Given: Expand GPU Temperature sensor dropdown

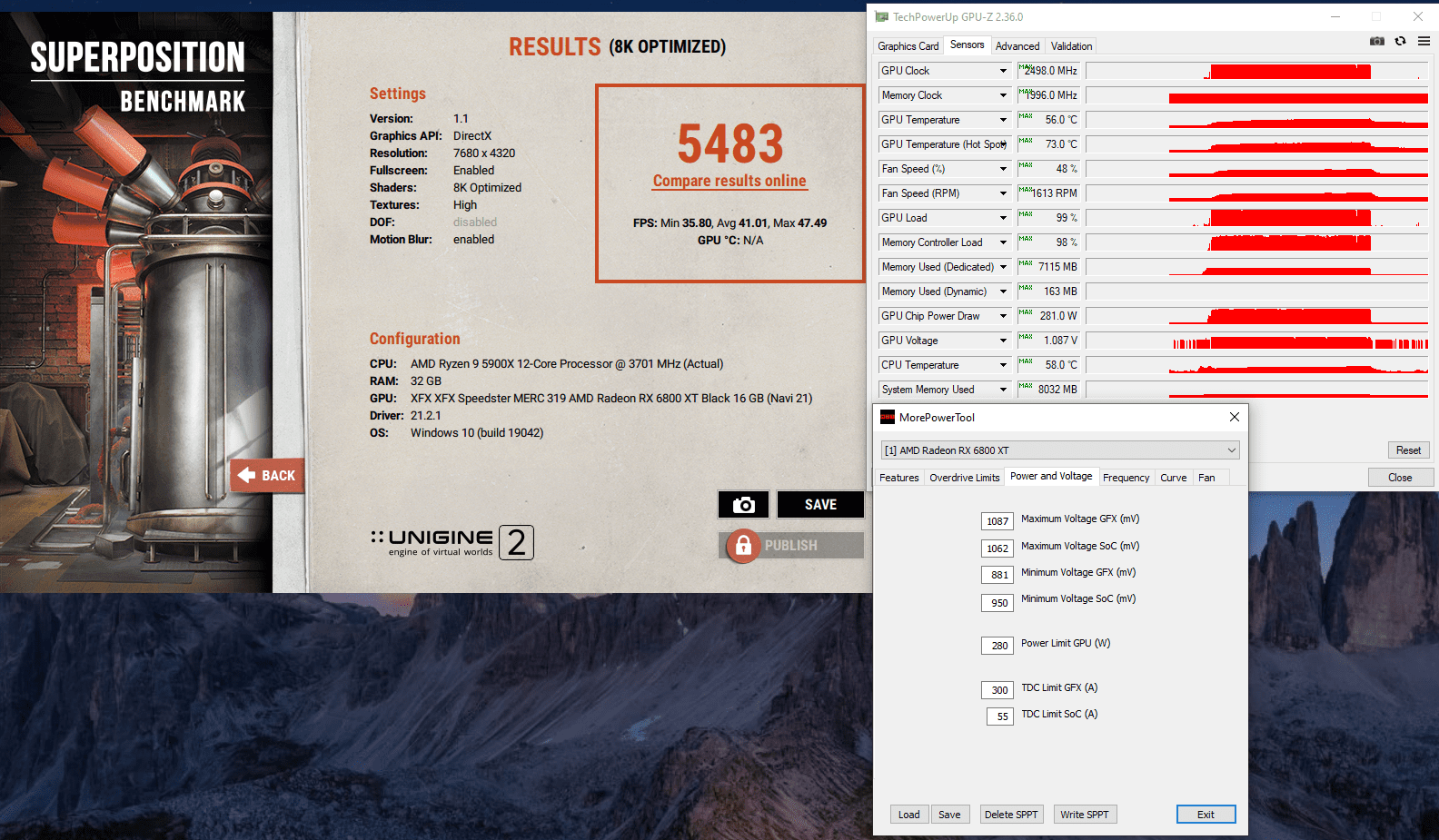Looking at the screenshot, I should click(1003, 120).
